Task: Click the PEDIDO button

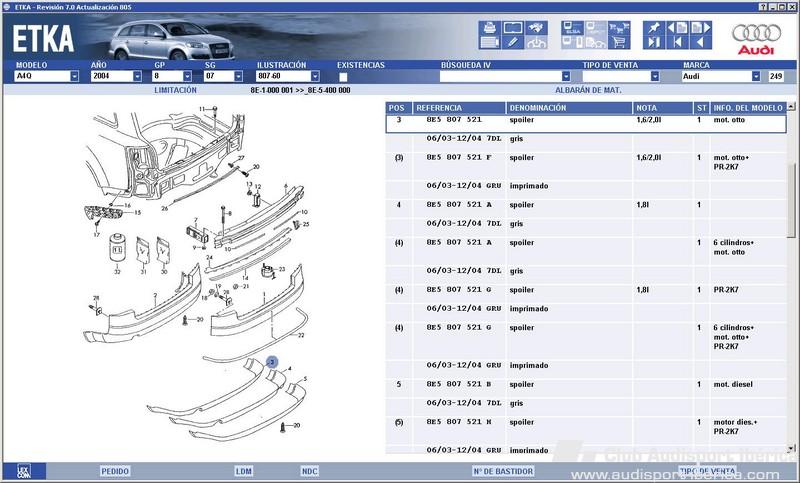Action: point(115,471)
